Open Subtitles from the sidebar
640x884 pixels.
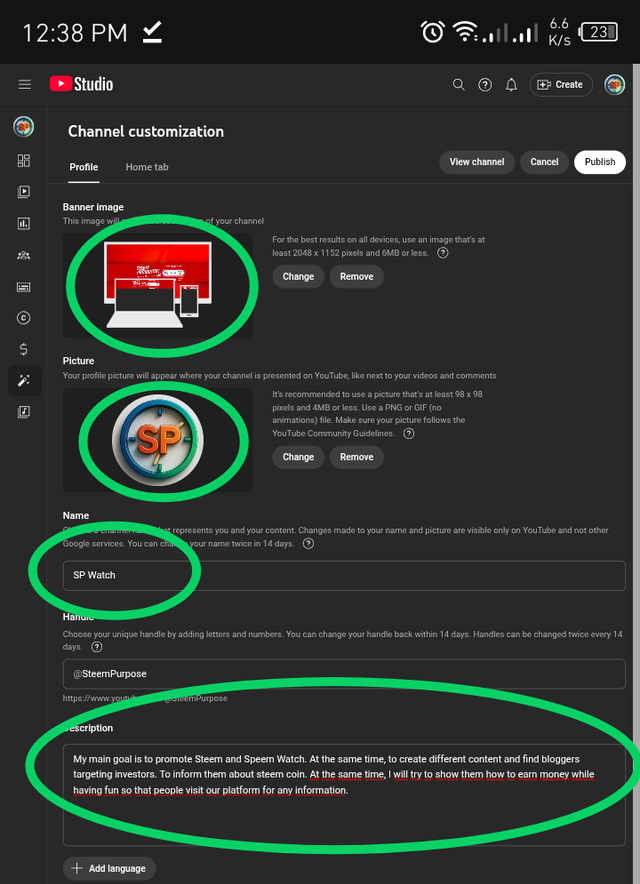[x=24, y=287]
